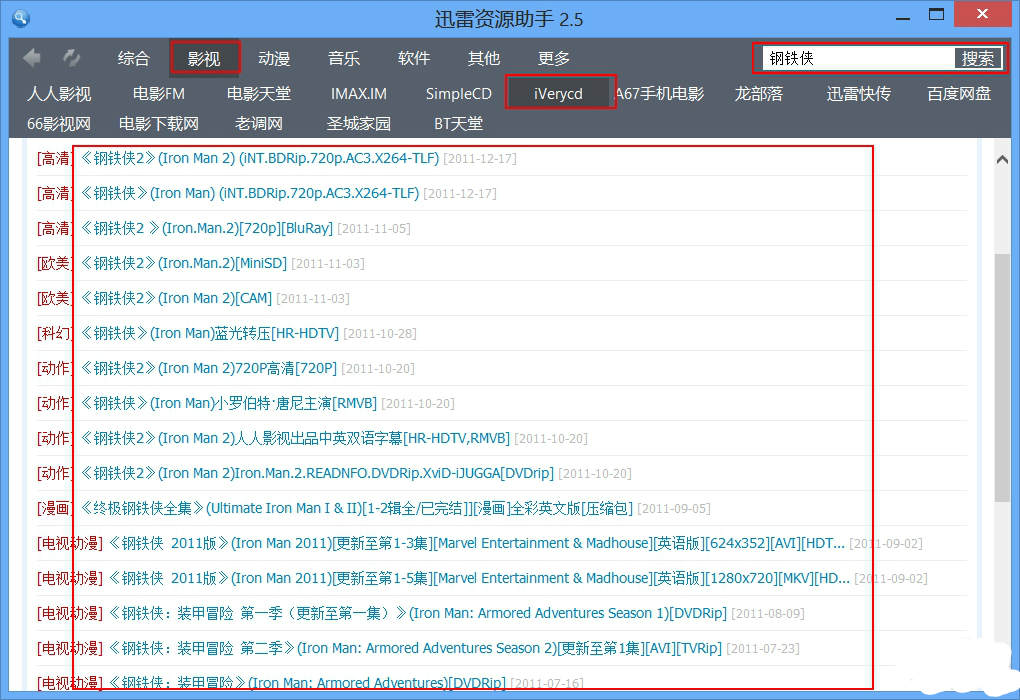Open the A67手机电影 source
The image size is (1020, 700).
660,94
